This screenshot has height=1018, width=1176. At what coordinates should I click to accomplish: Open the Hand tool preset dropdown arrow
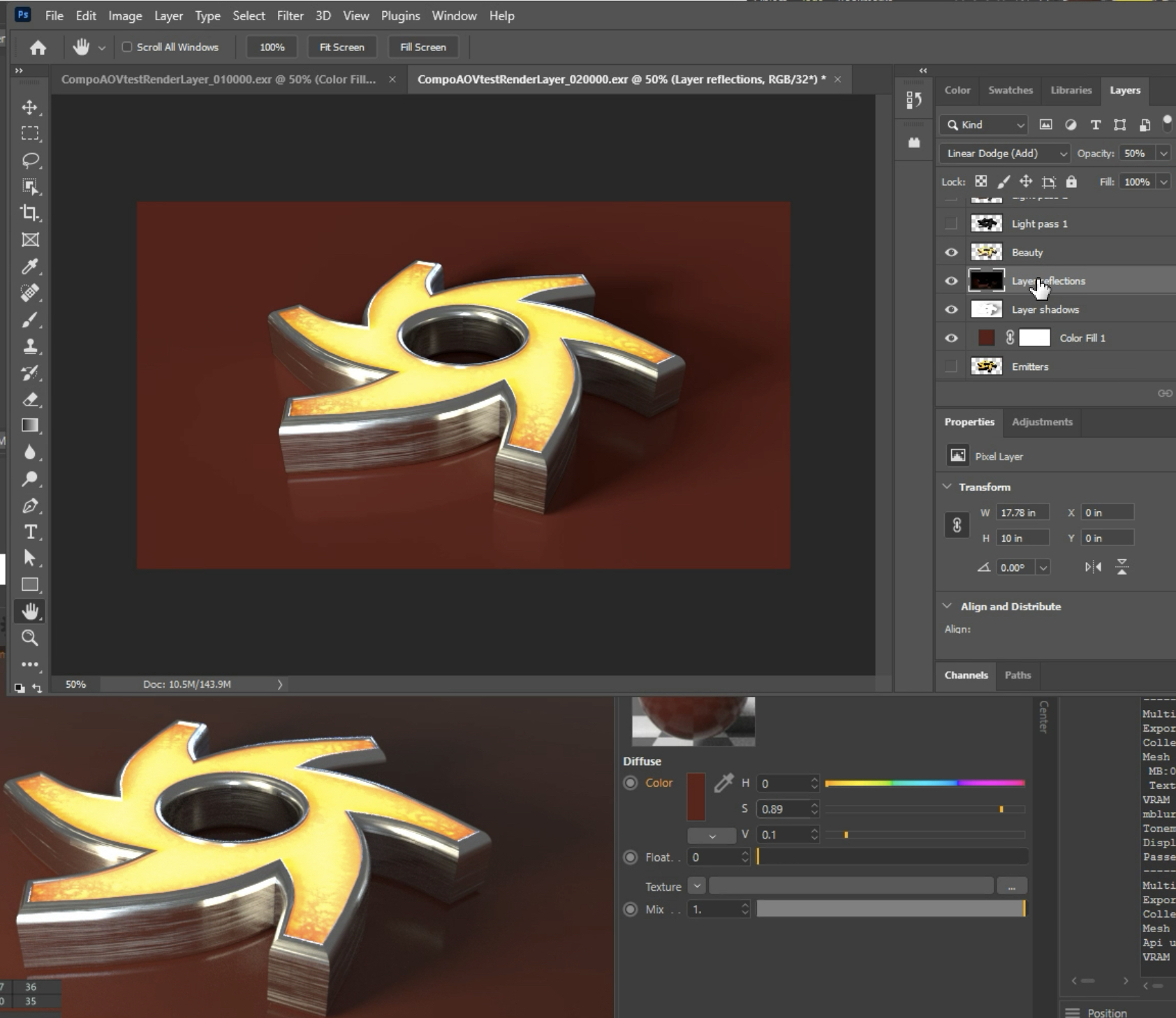(102, 47)
